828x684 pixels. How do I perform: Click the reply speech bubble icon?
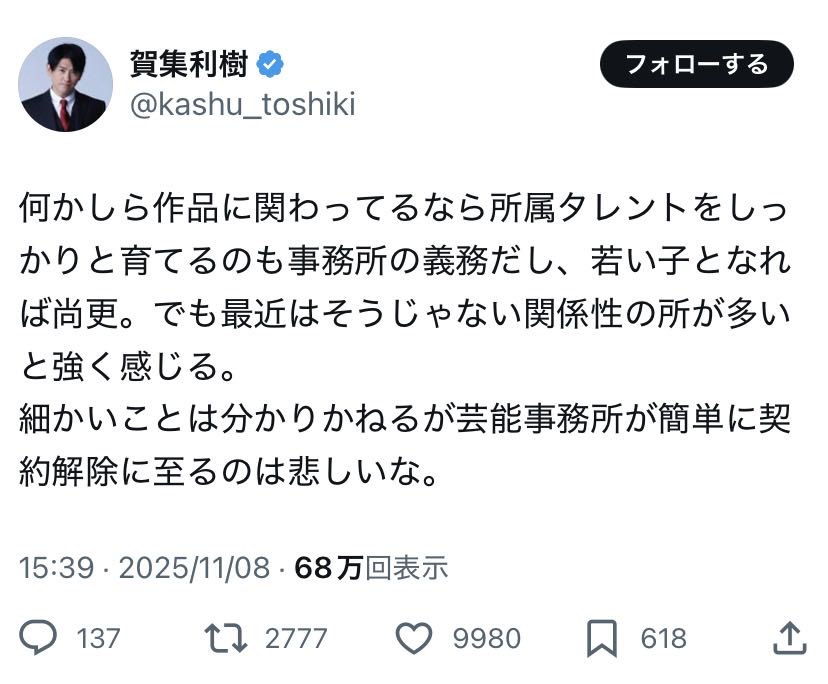point(40,638)
